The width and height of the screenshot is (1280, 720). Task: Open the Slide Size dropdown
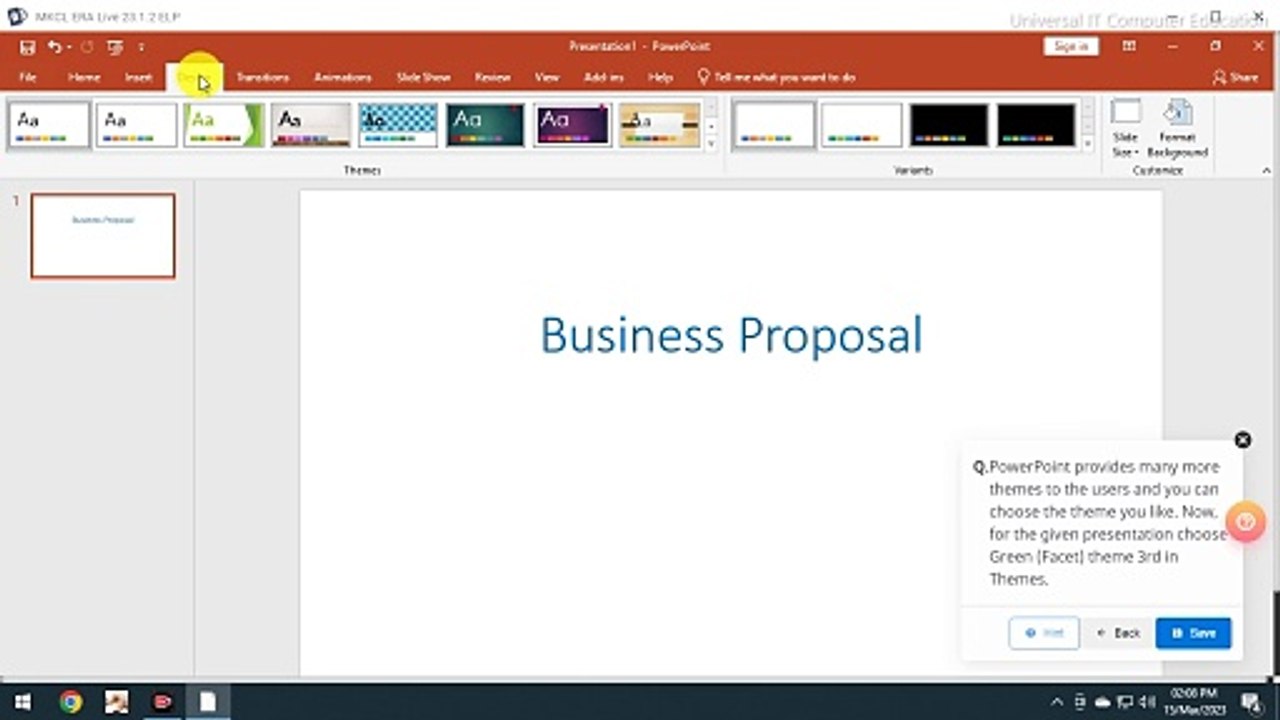click(x=1125, y=129)
